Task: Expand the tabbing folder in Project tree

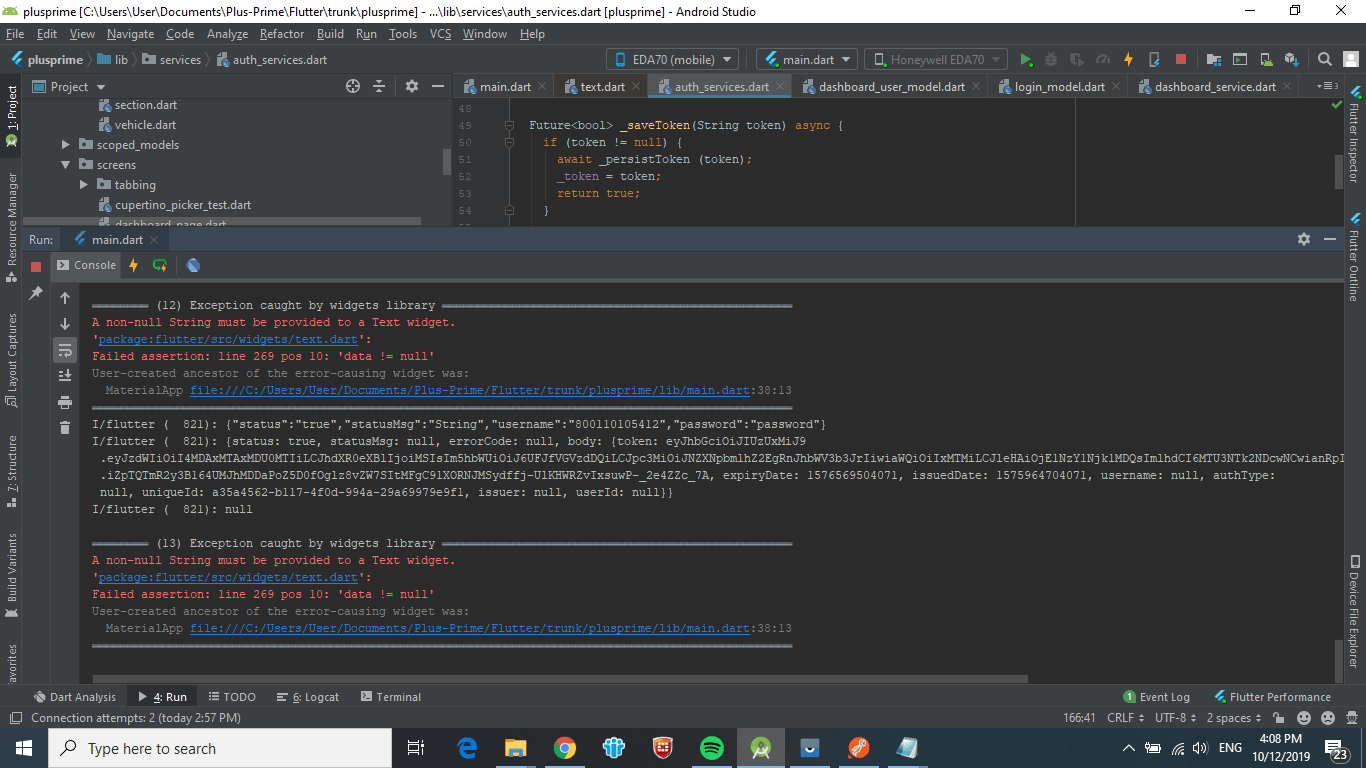Action: [x=85, y=185]
